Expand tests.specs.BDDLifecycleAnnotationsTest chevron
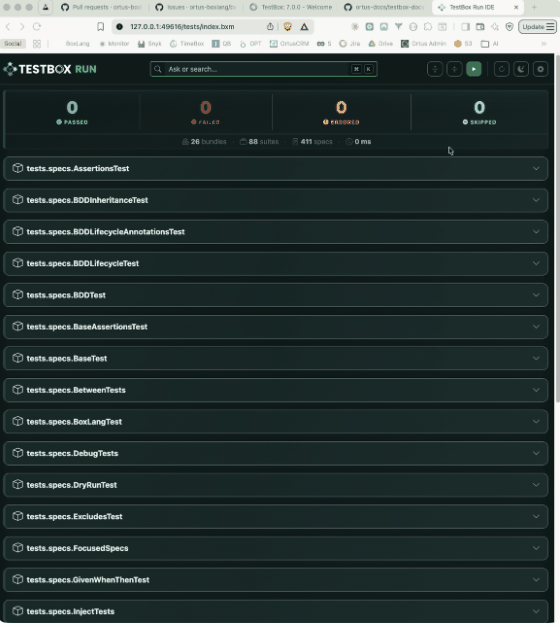 click(x=536, y=232)
